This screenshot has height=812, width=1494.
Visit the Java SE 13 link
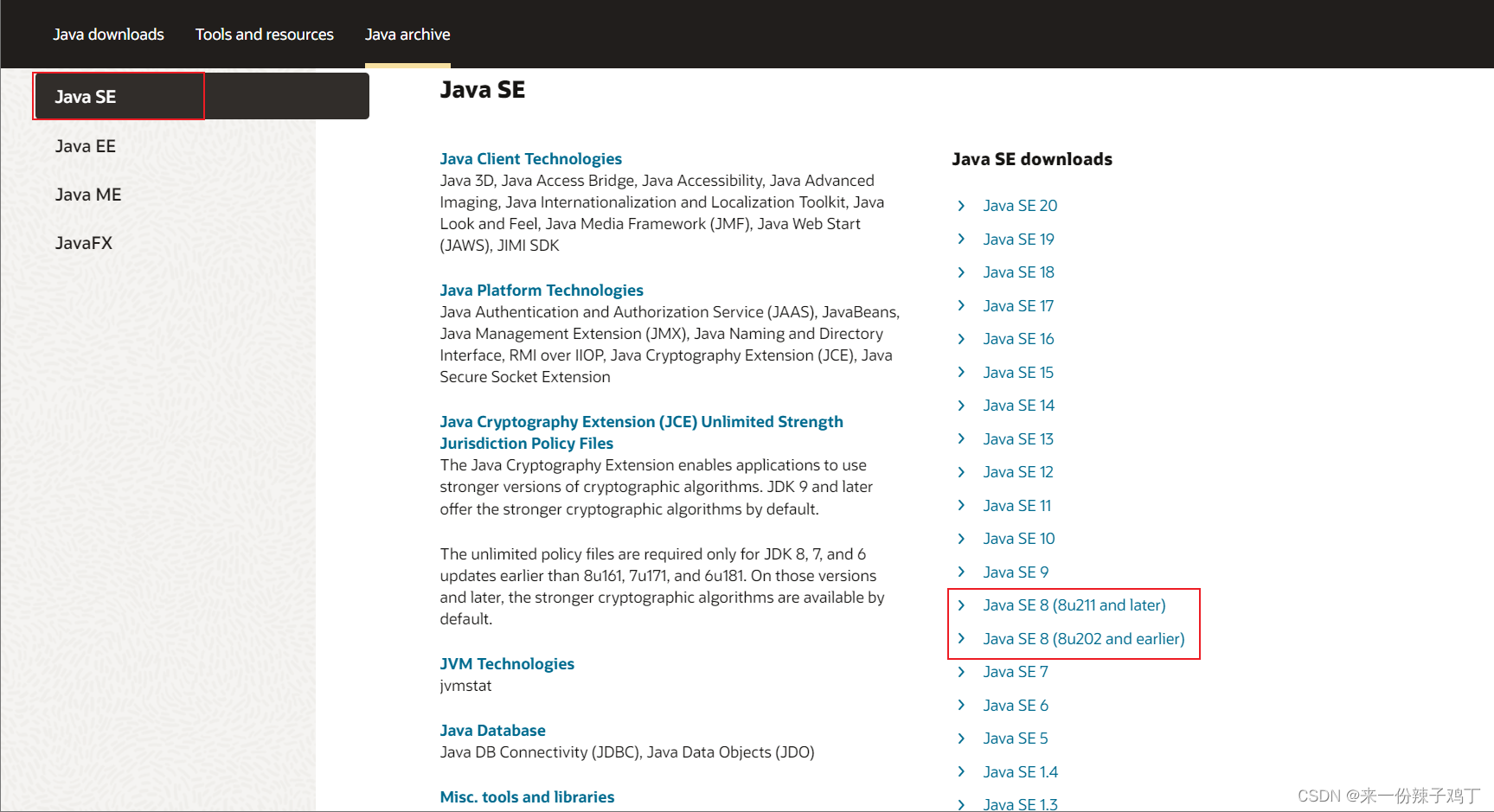pos(1018,439)
